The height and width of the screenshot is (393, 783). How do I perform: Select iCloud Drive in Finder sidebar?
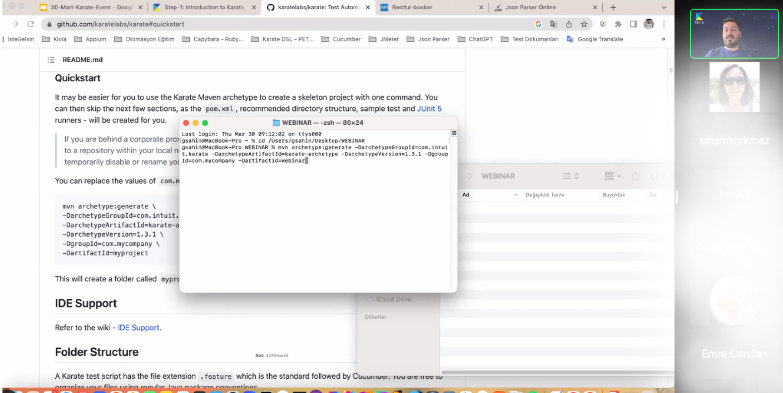tap(389, 299)
